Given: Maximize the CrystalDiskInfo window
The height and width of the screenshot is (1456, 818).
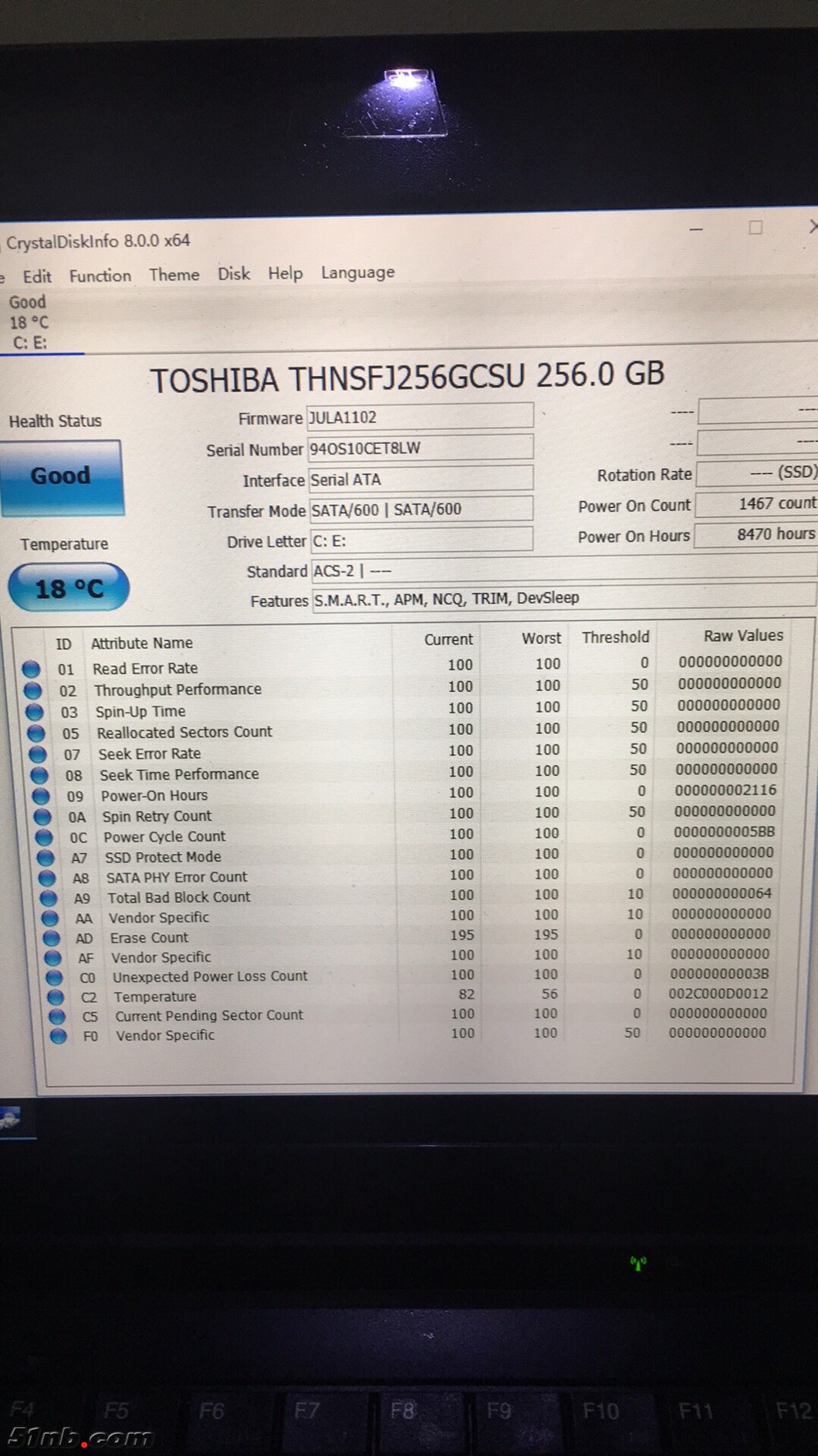Looking at the screenshot, I should (755, 227).
